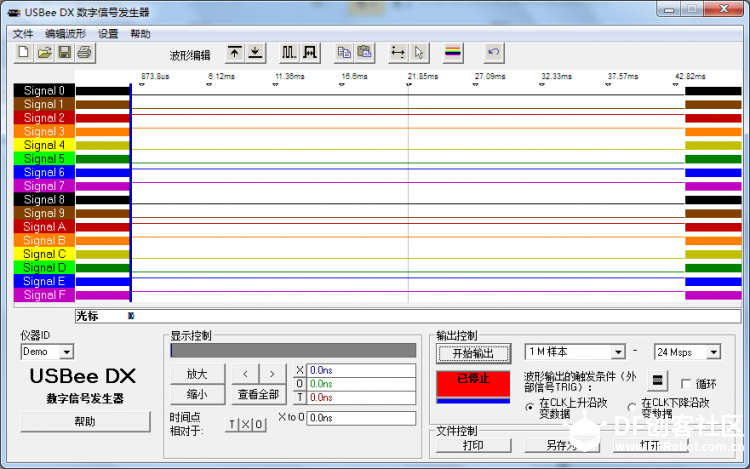Screen dimensions: 750x469
Task: Click the chip icon next to TRIG
Action: tap(657, 381)
